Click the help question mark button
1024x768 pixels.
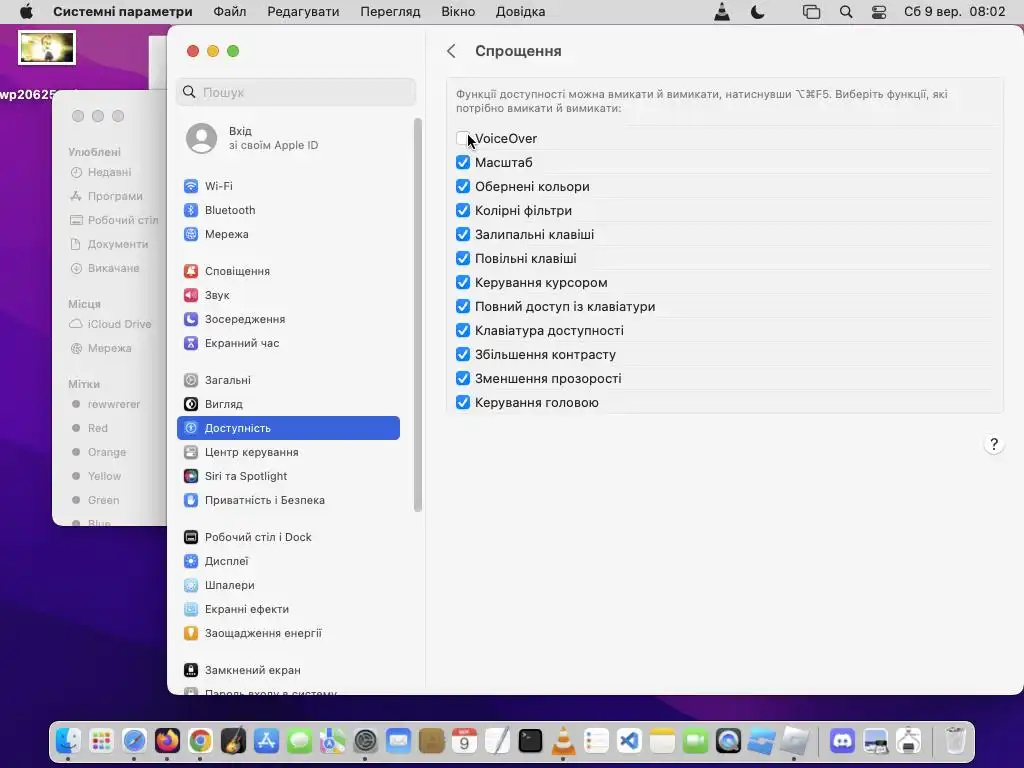tap(993, 444)
